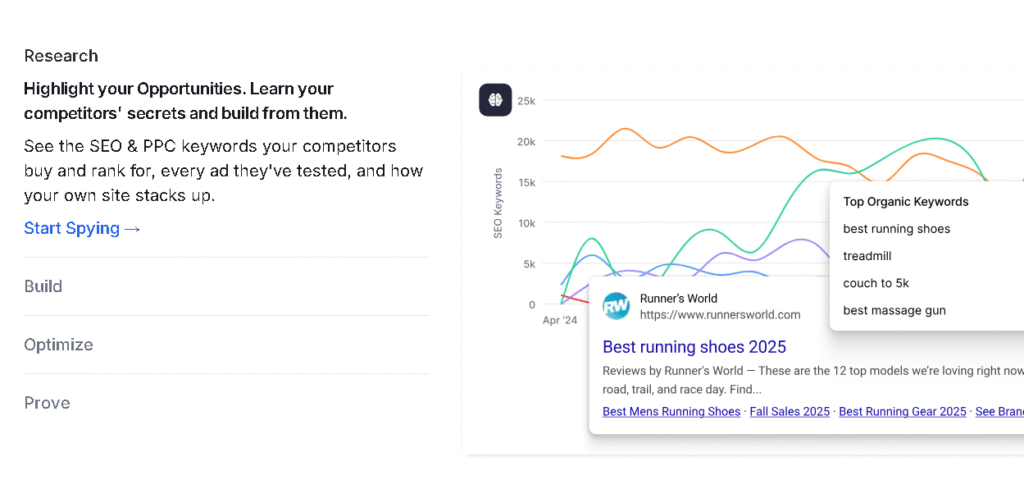The image size is (1024, 480).
Task: Click the Runner's World RW logo
Action: point(617,306)
